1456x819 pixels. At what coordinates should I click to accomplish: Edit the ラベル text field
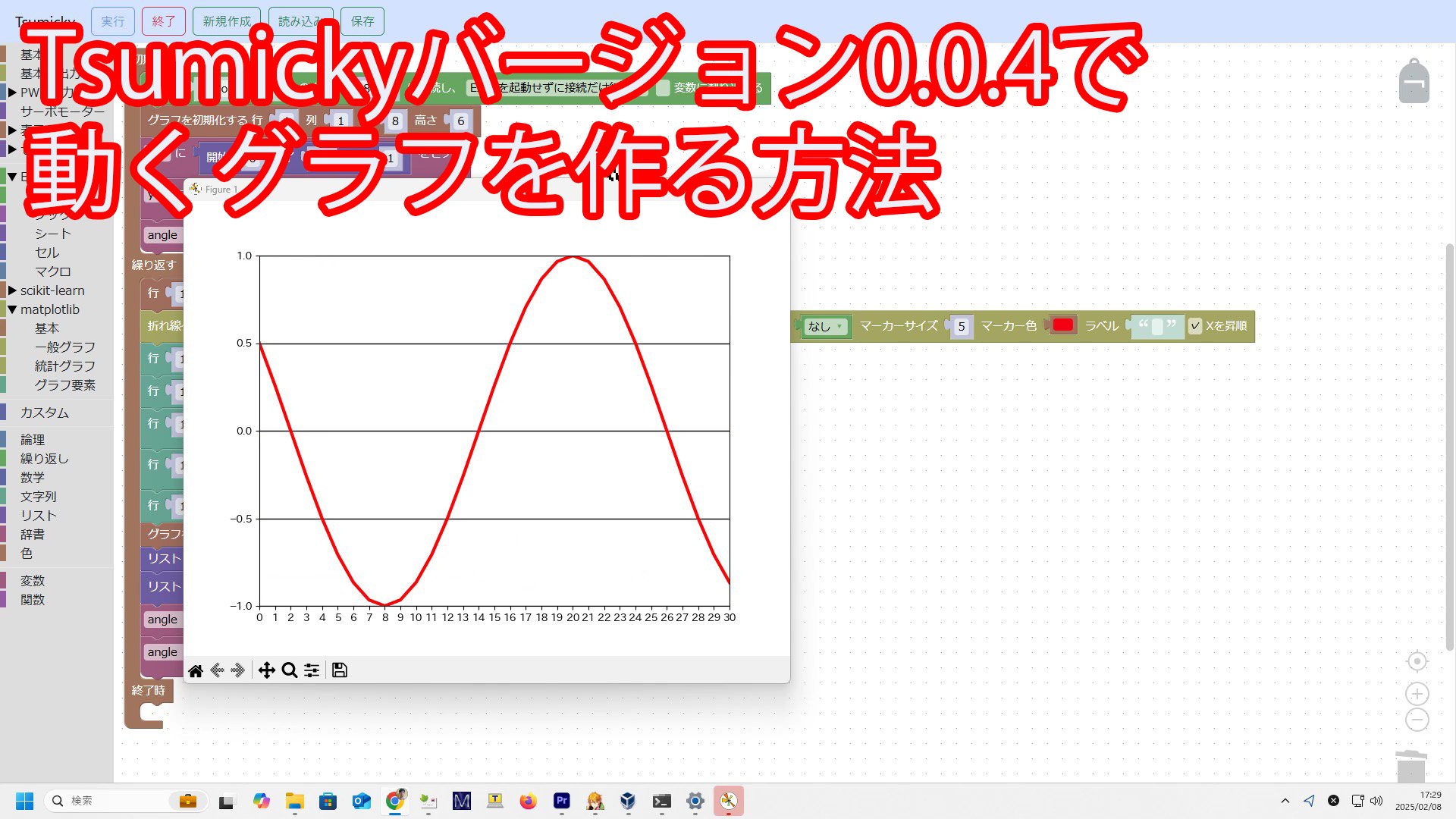tap(1157, 327)
